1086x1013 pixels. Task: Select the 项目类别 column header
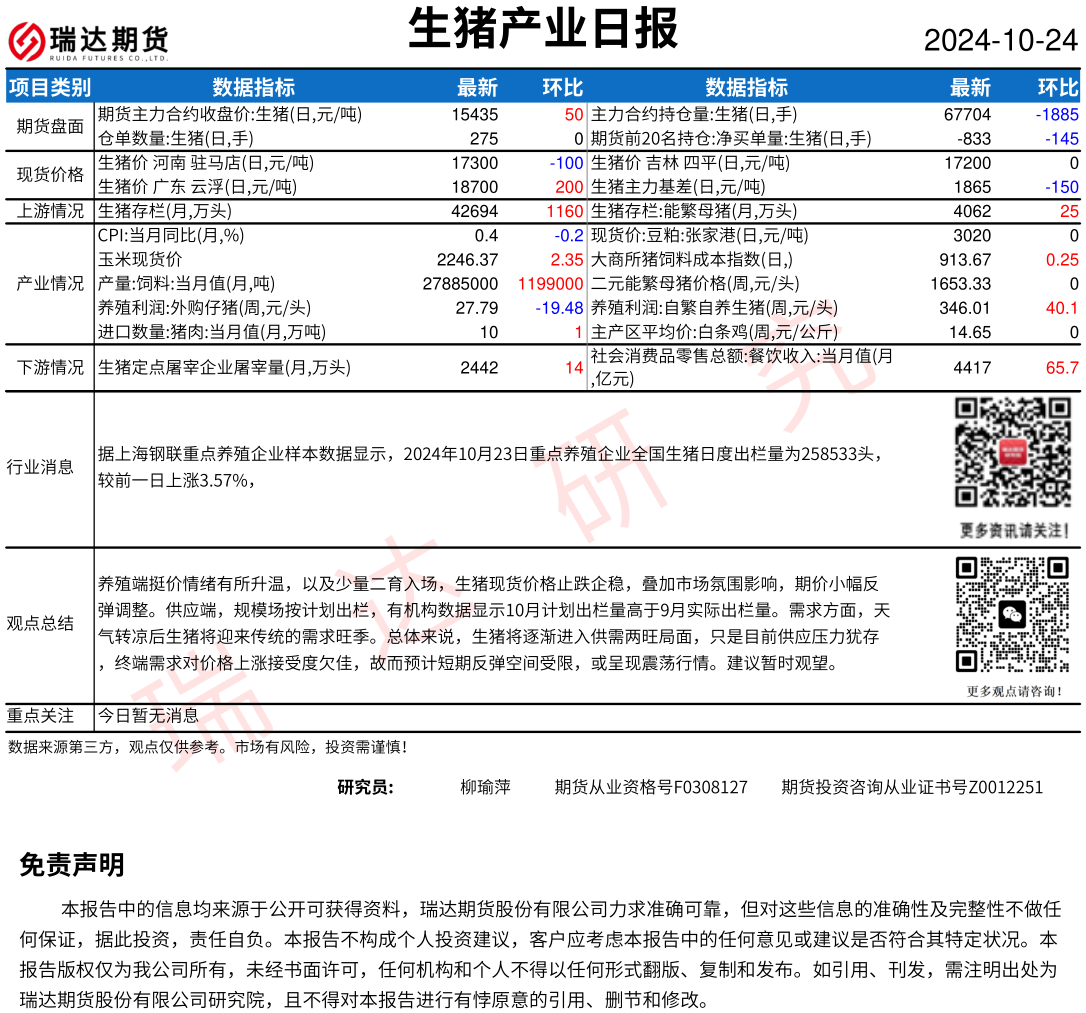(49, 87)
